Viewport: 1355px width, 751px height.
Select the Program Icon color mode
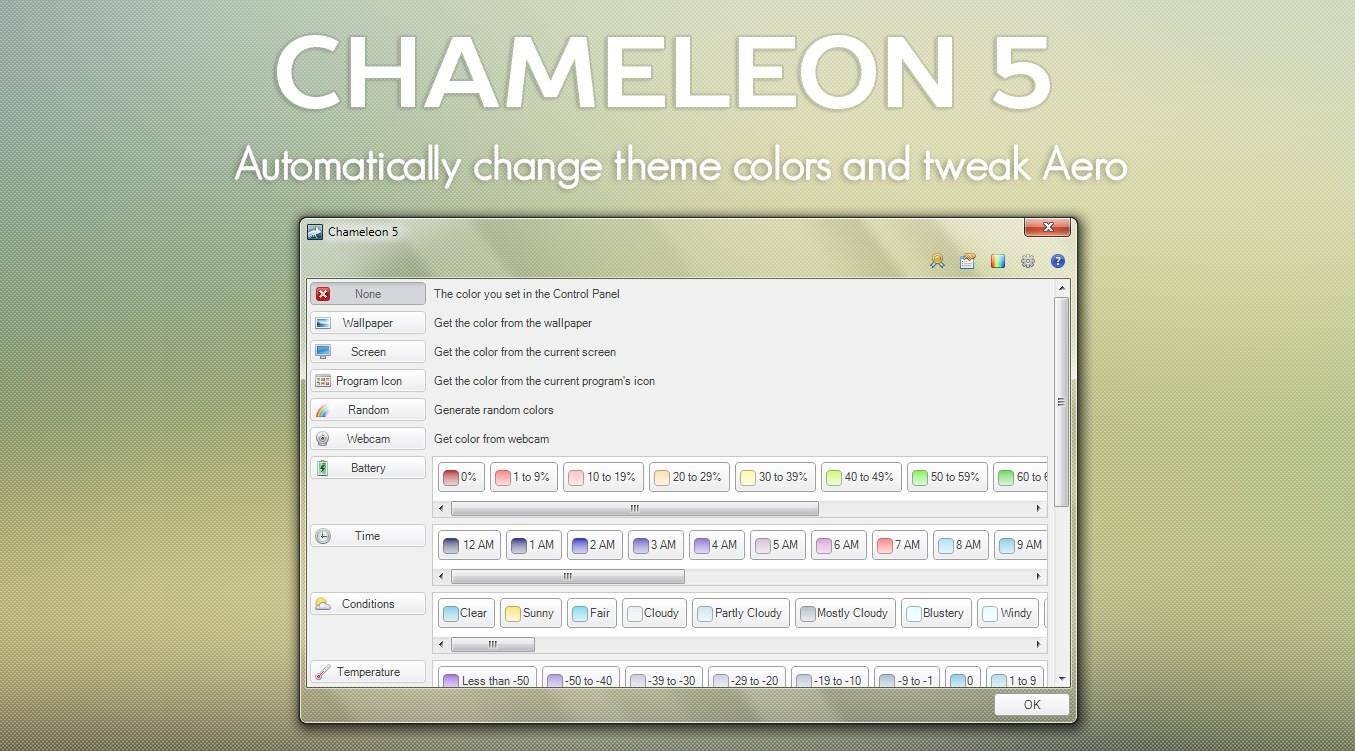[x=368, y=381]
